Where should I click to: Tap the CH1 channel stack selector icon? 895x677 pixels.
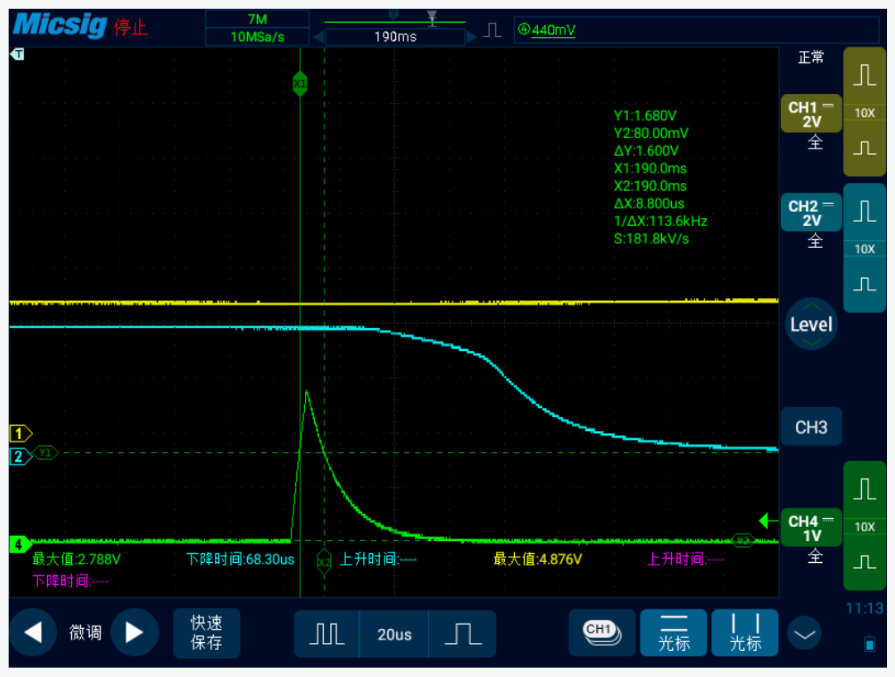click(x=601, y=632)
